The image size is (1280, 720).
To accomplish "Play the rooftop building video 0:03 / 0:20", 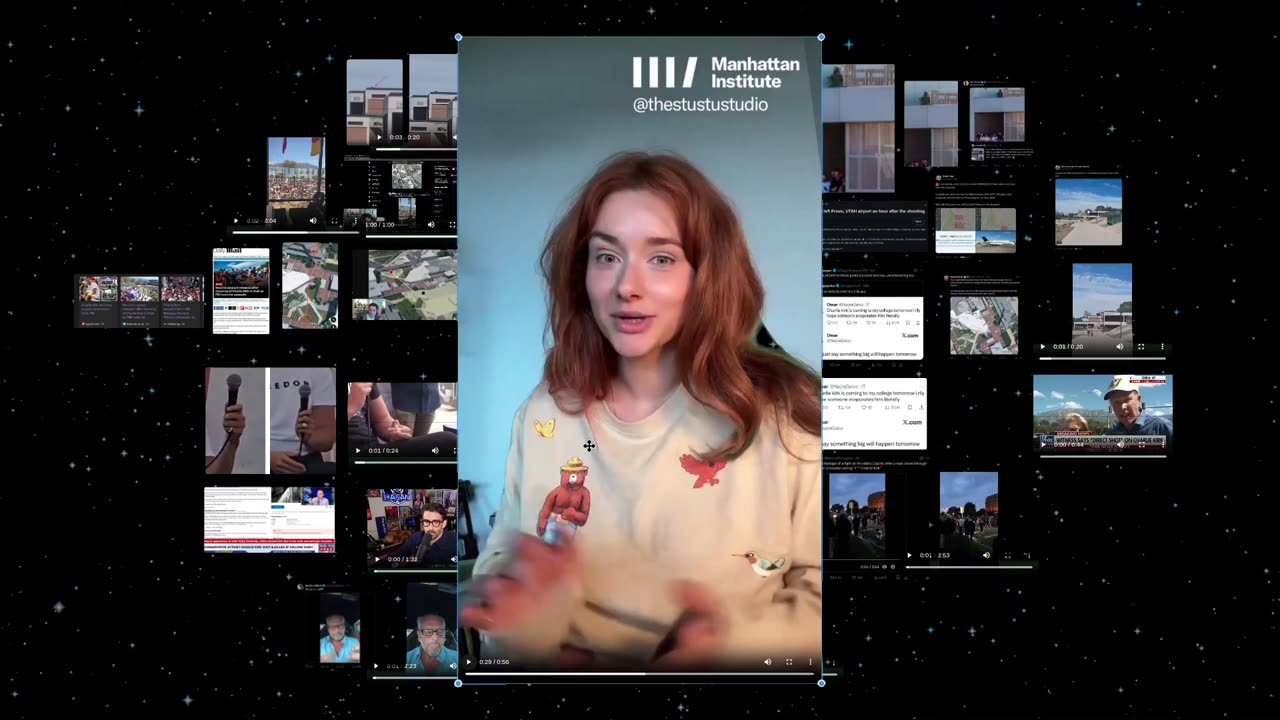I will [x=378, y=137].
